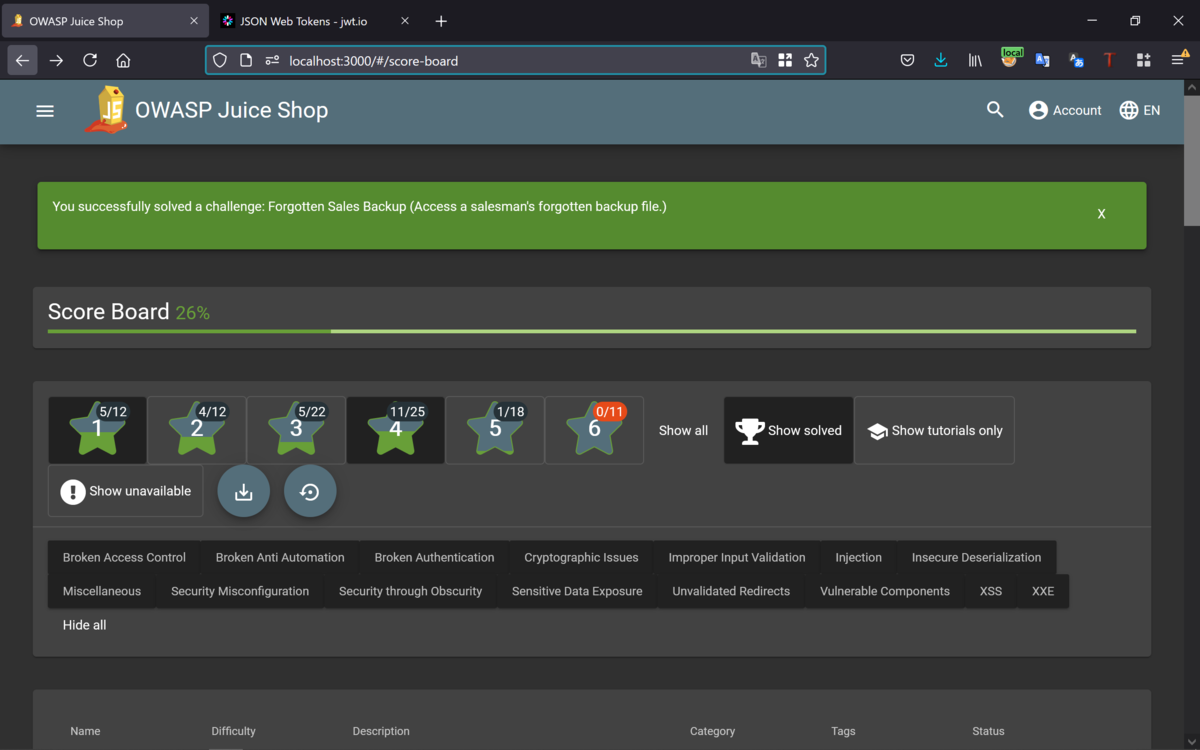
Task: Open a new browser tab
Action: click(441, 21)
